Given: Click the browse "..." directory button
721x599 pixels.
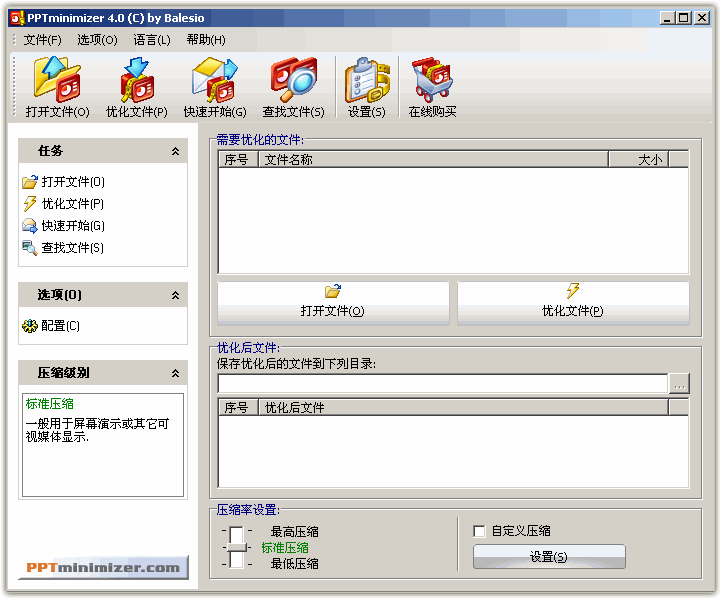Looking at the screenshot, I should pos(679,383).
